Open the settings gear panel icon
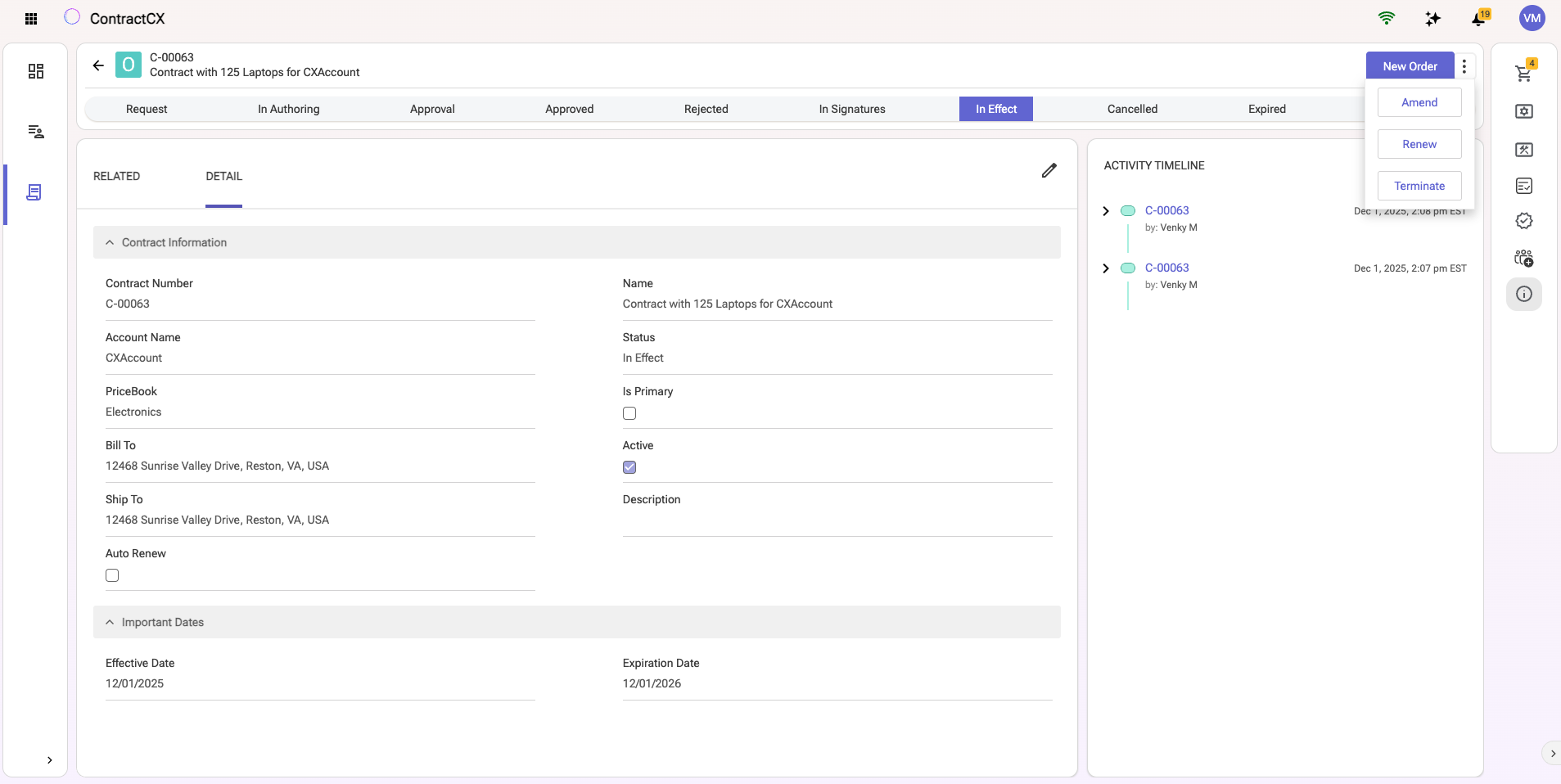 [1523, 112]
